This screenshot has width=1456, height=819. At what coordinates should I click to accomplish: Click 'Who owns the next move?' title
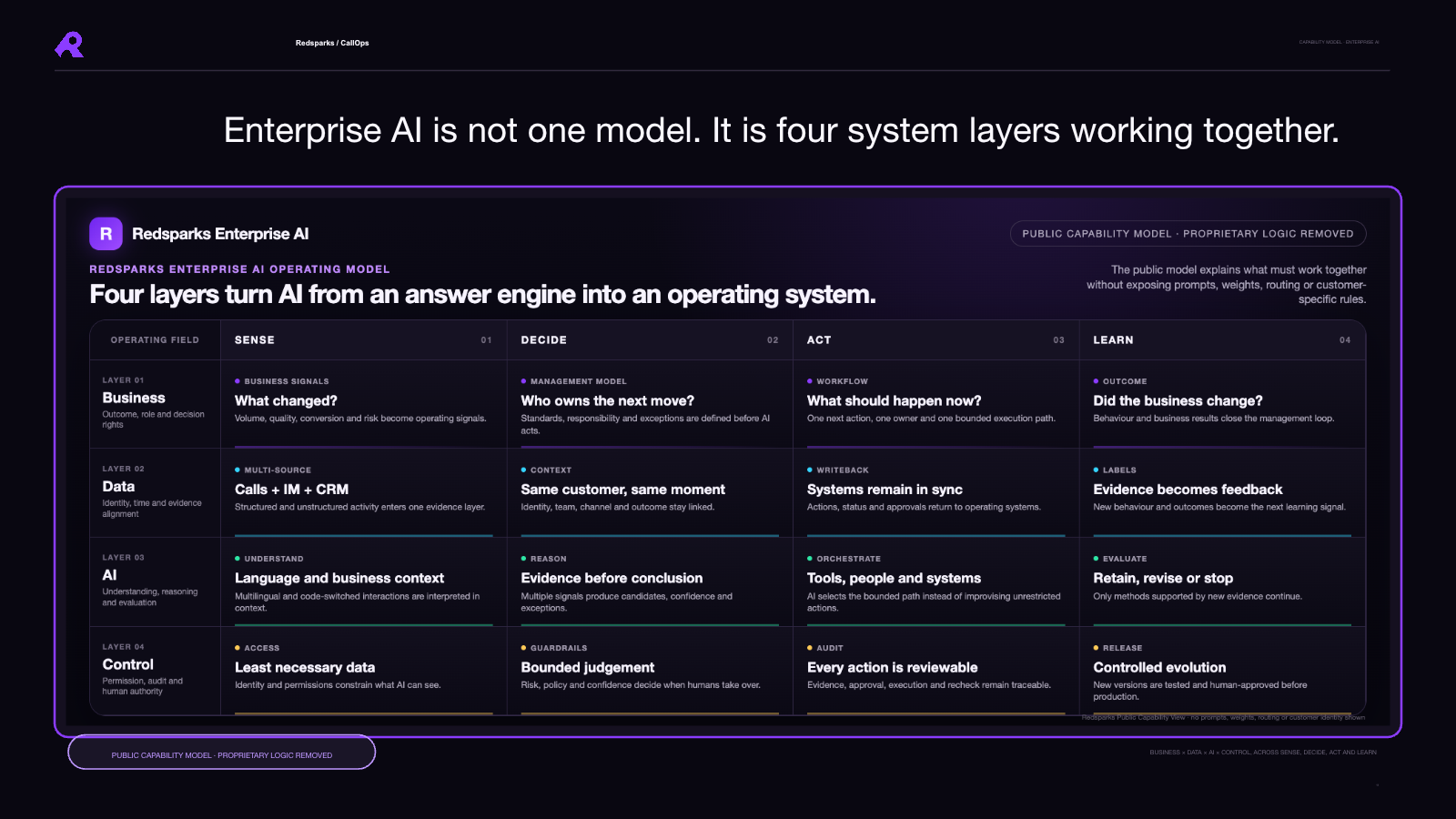click(607, 400)
